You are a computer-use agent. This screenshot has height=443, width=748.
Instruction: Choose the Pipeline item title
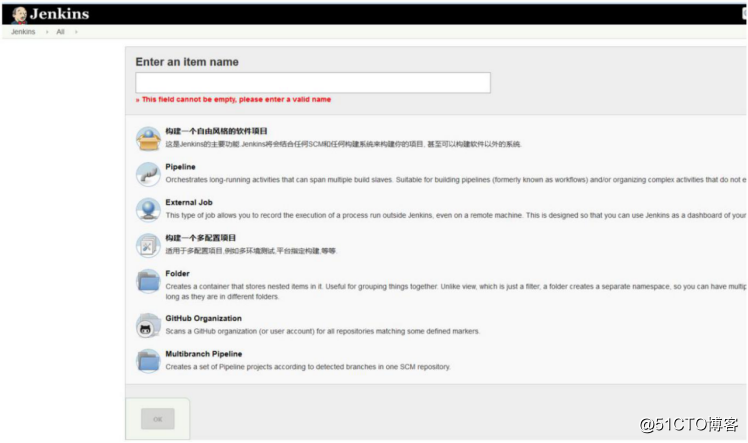(180, 167)
